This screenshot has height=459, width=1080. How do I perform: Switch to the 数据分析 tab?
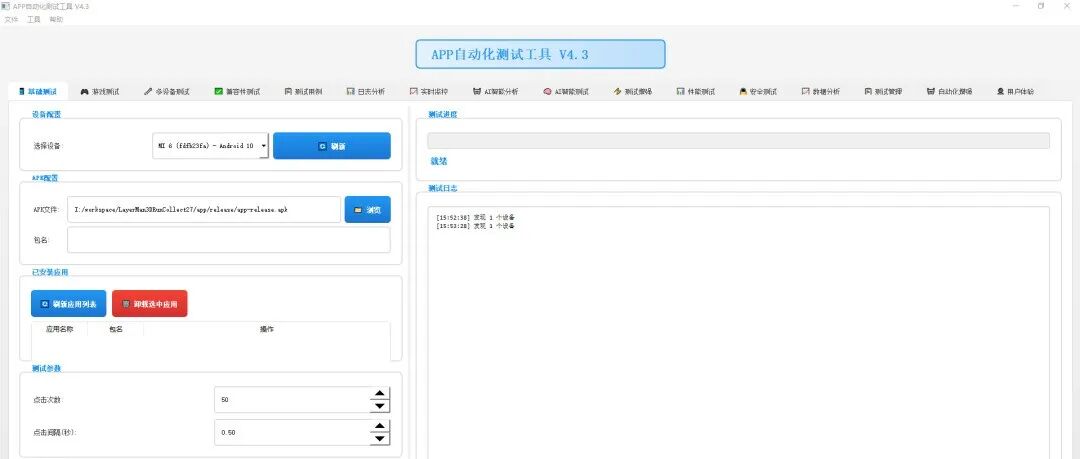coord(821,92)
